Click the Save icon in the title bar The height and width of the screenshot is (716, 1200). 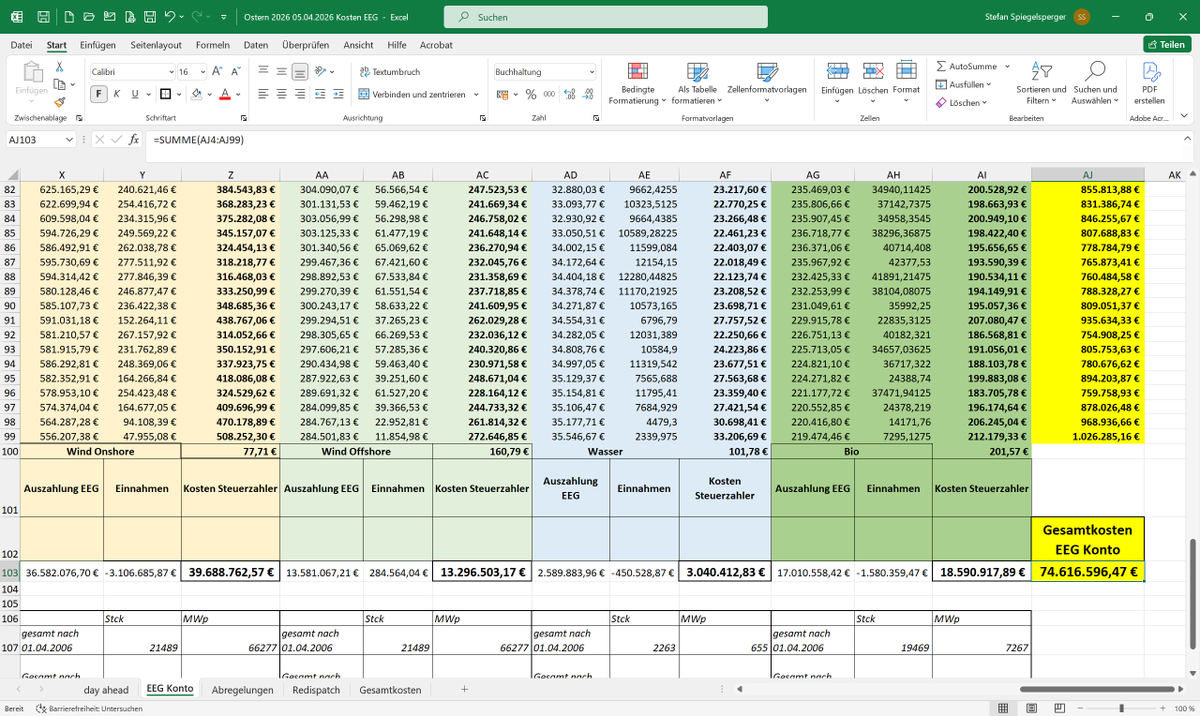[x=44, y=17]
